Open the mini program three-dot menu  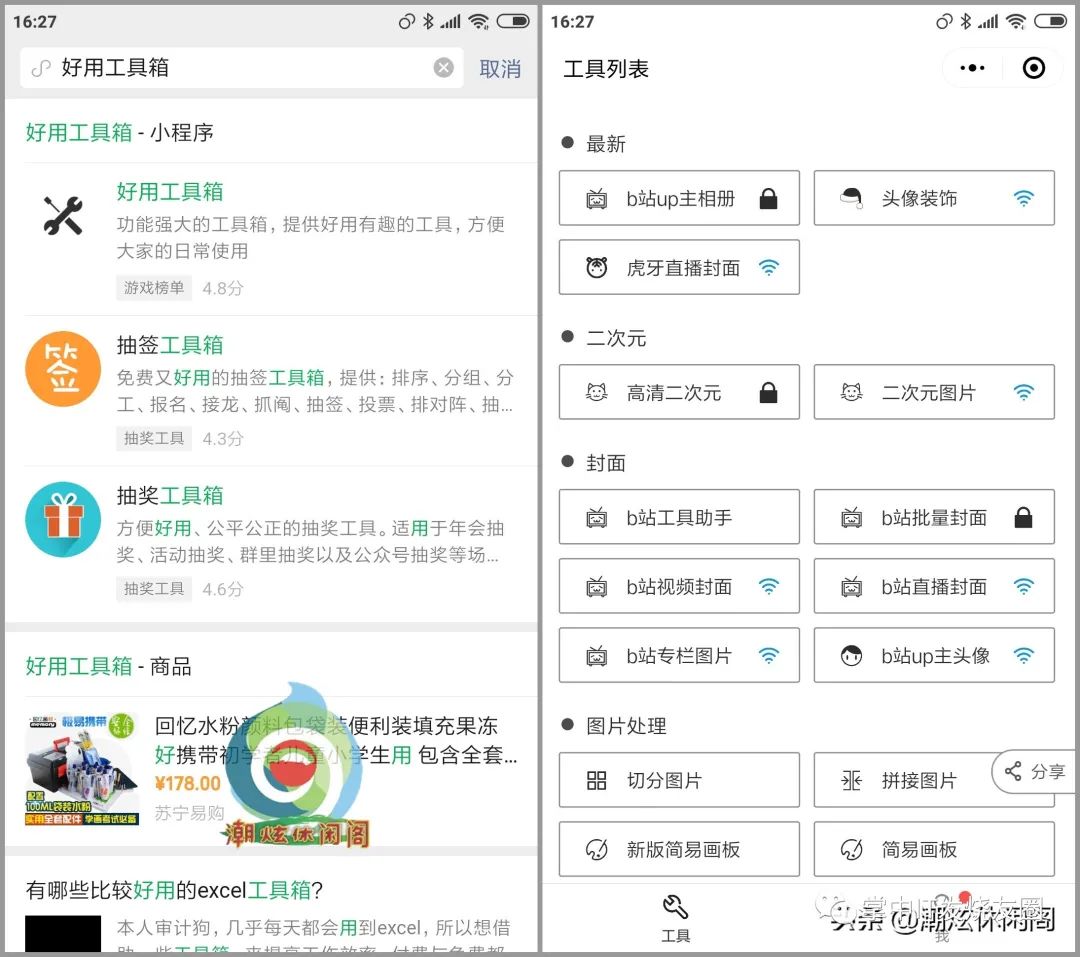click(973, 68)
